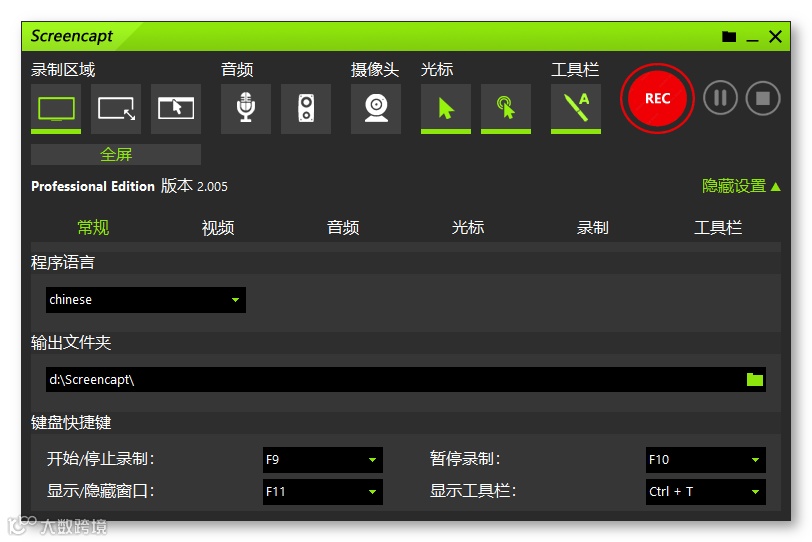Toggle mouse cursor display icon
This screenshot has width=812, height=542.
coord(446,109)
